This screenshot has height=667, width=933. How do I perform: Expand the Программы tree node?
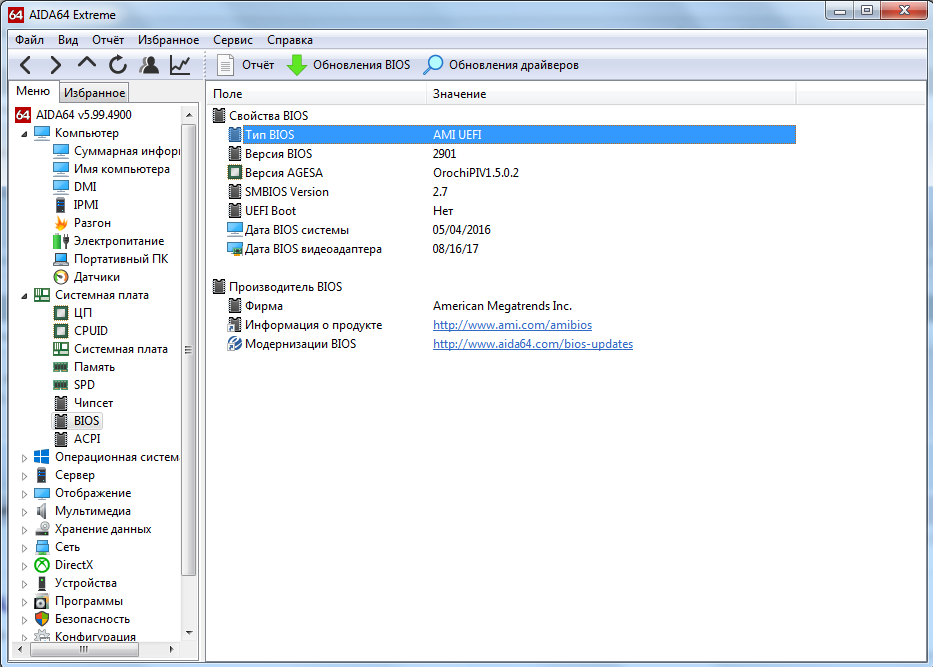coord(24,602)
